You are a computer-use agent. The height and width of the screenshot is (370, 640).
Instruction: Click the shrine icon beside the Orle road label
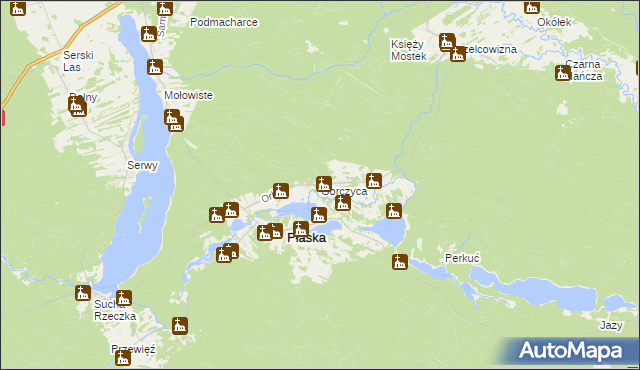coord(281,191)
